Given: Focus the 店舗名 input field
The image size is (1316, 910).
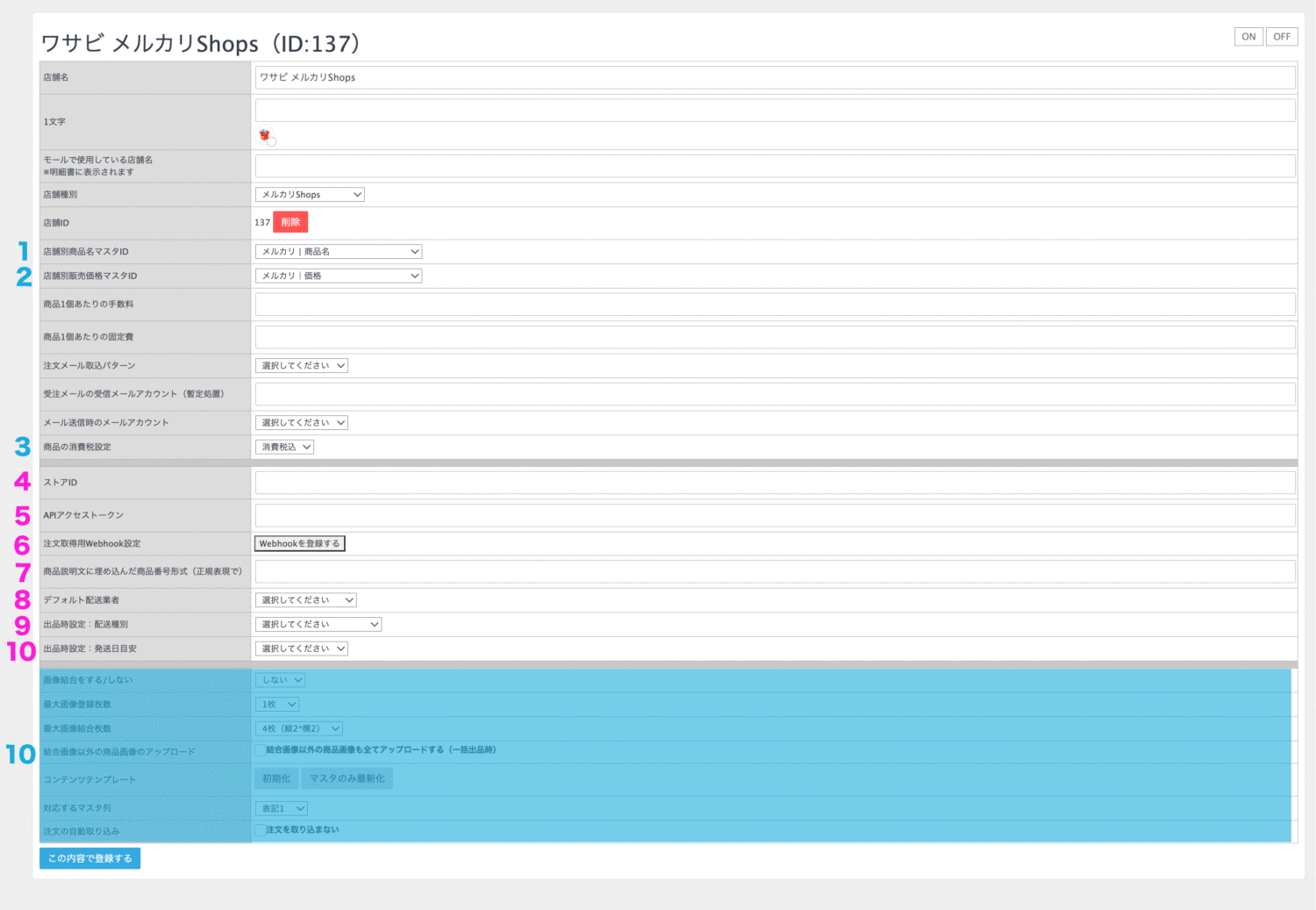Looking at the screenshot, I should pos(776,77).
